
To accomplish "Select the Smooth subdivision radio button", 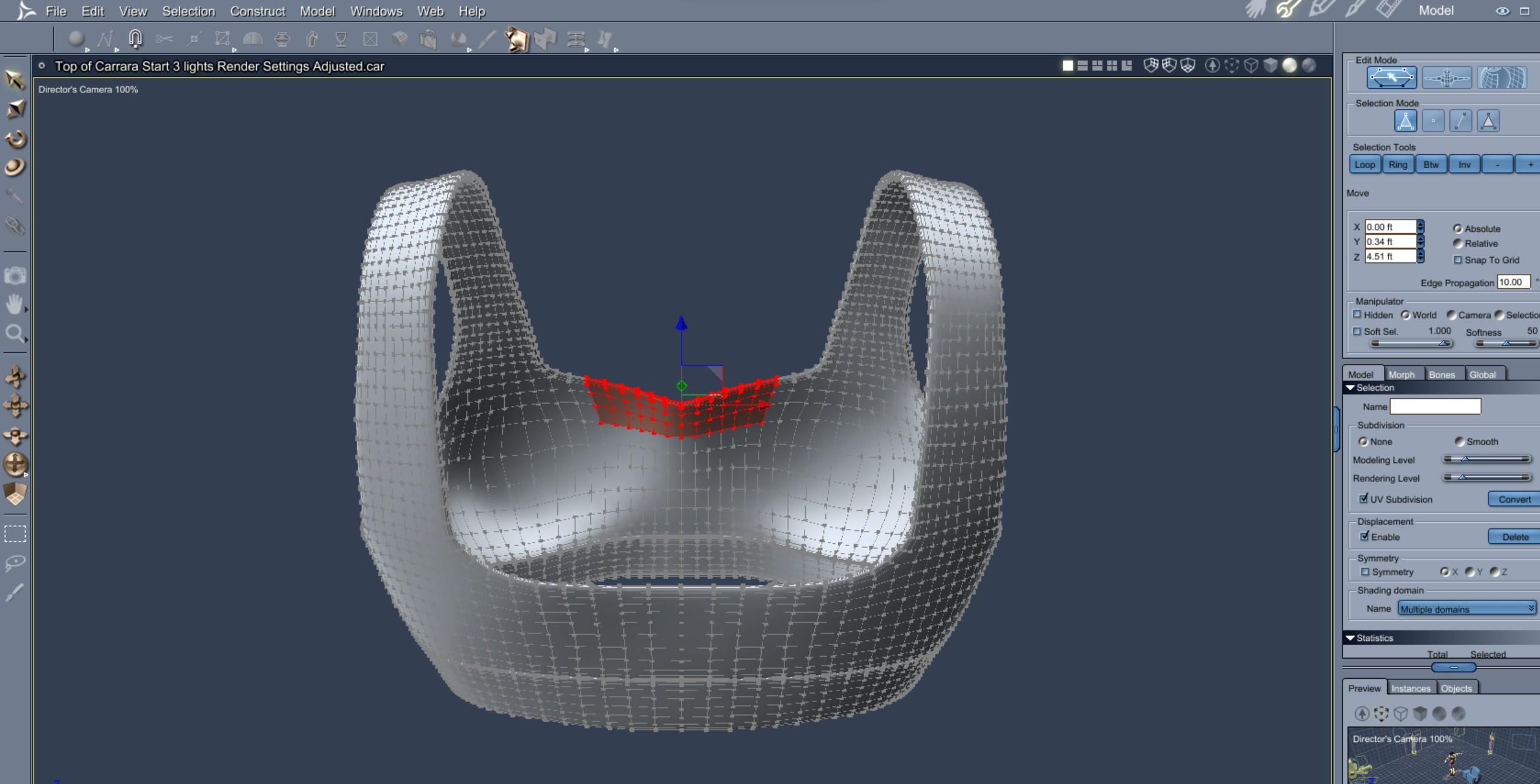I will 1459,442.
